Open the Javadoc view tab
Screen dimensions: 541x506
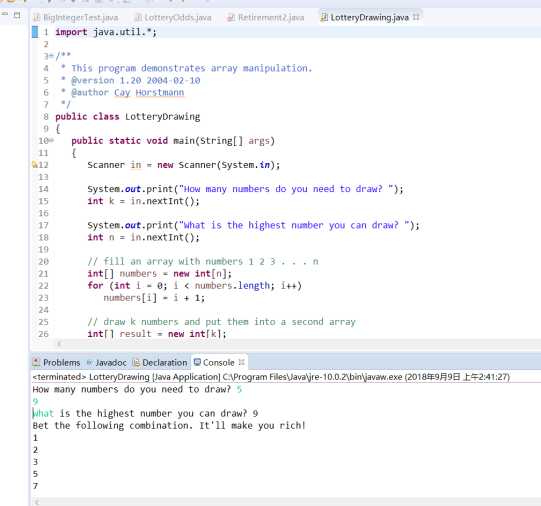pyautogui.click(x=106, y=363)
